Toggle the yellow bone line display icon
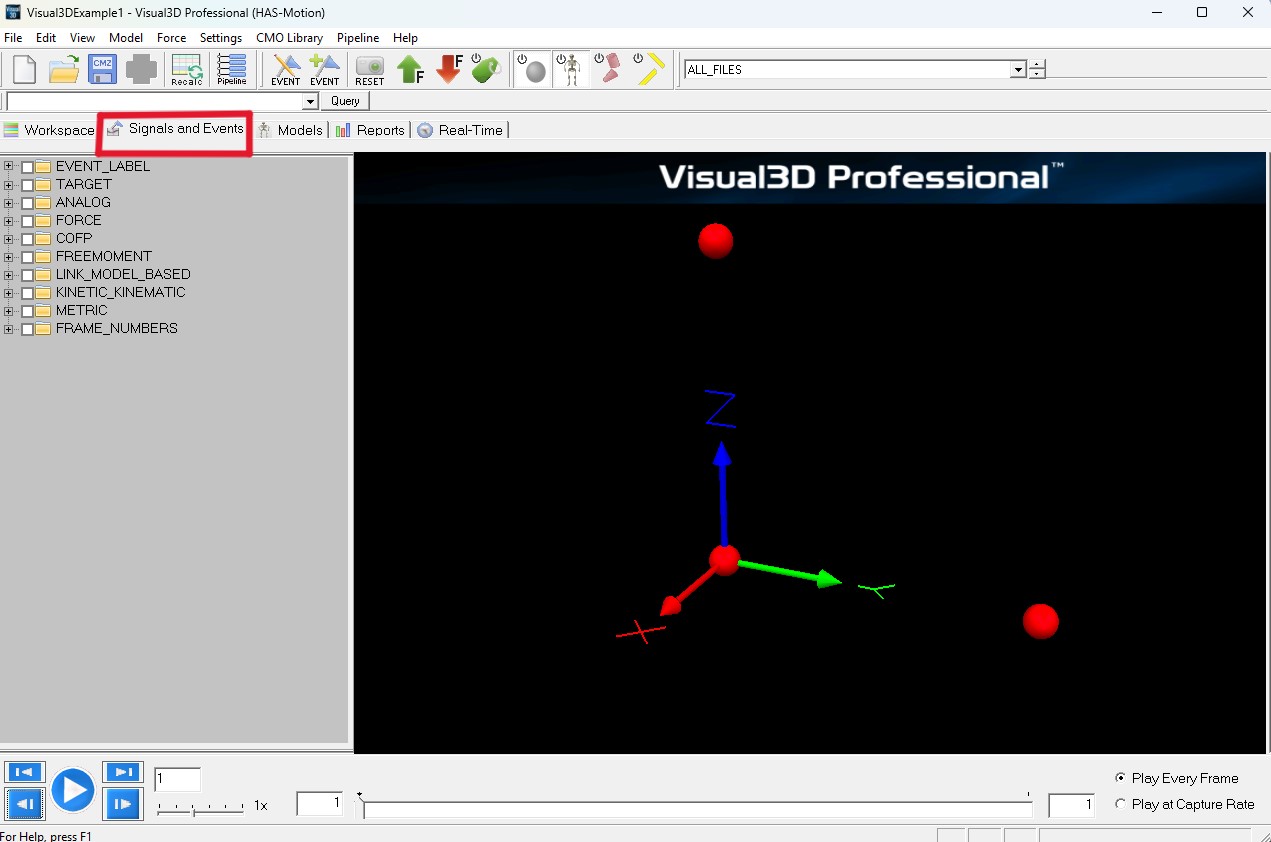Screen dimensions: 1271x842 click(649, 70)
